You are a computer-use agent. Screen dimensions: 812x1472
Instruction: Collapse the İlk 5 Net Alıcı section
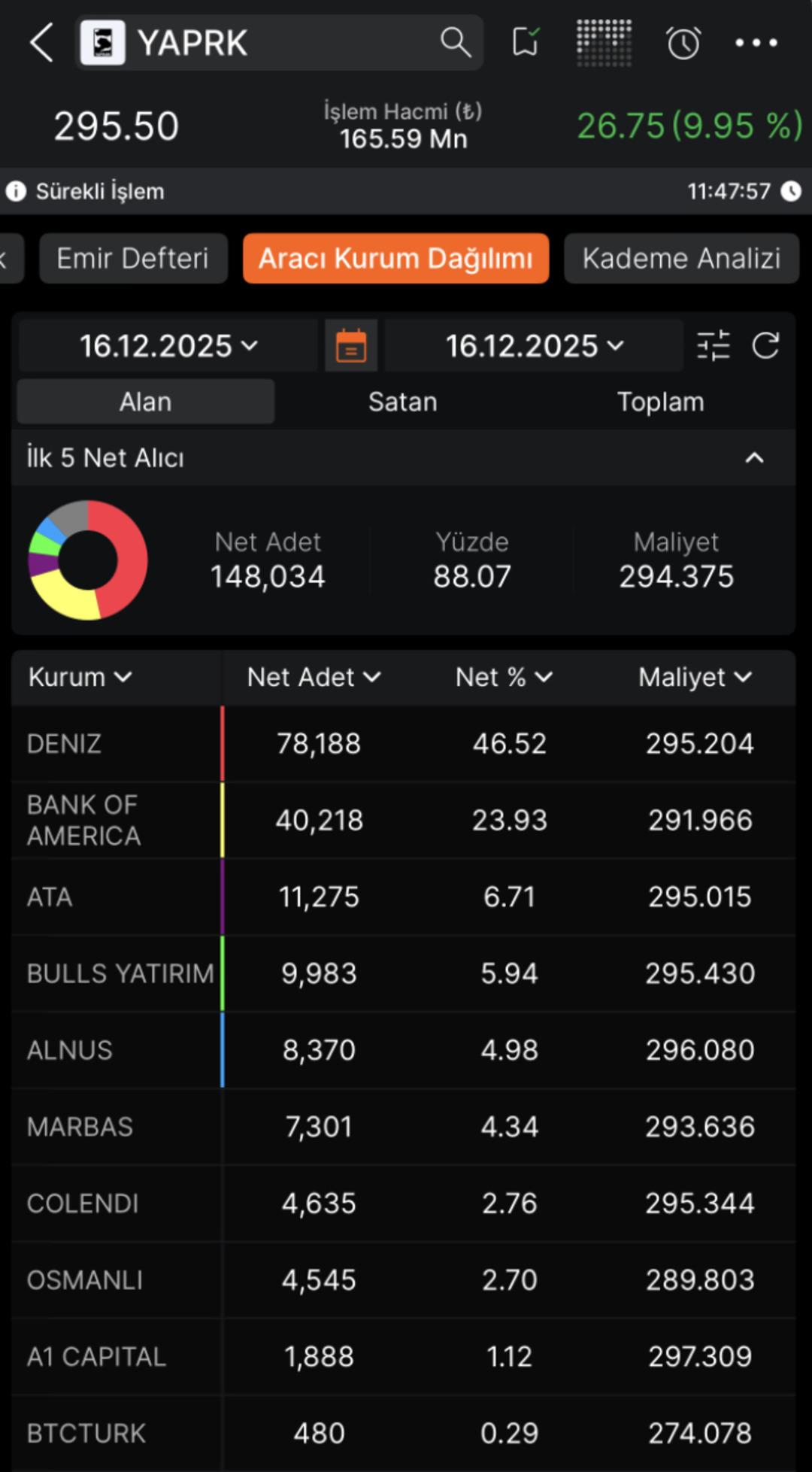754,458
